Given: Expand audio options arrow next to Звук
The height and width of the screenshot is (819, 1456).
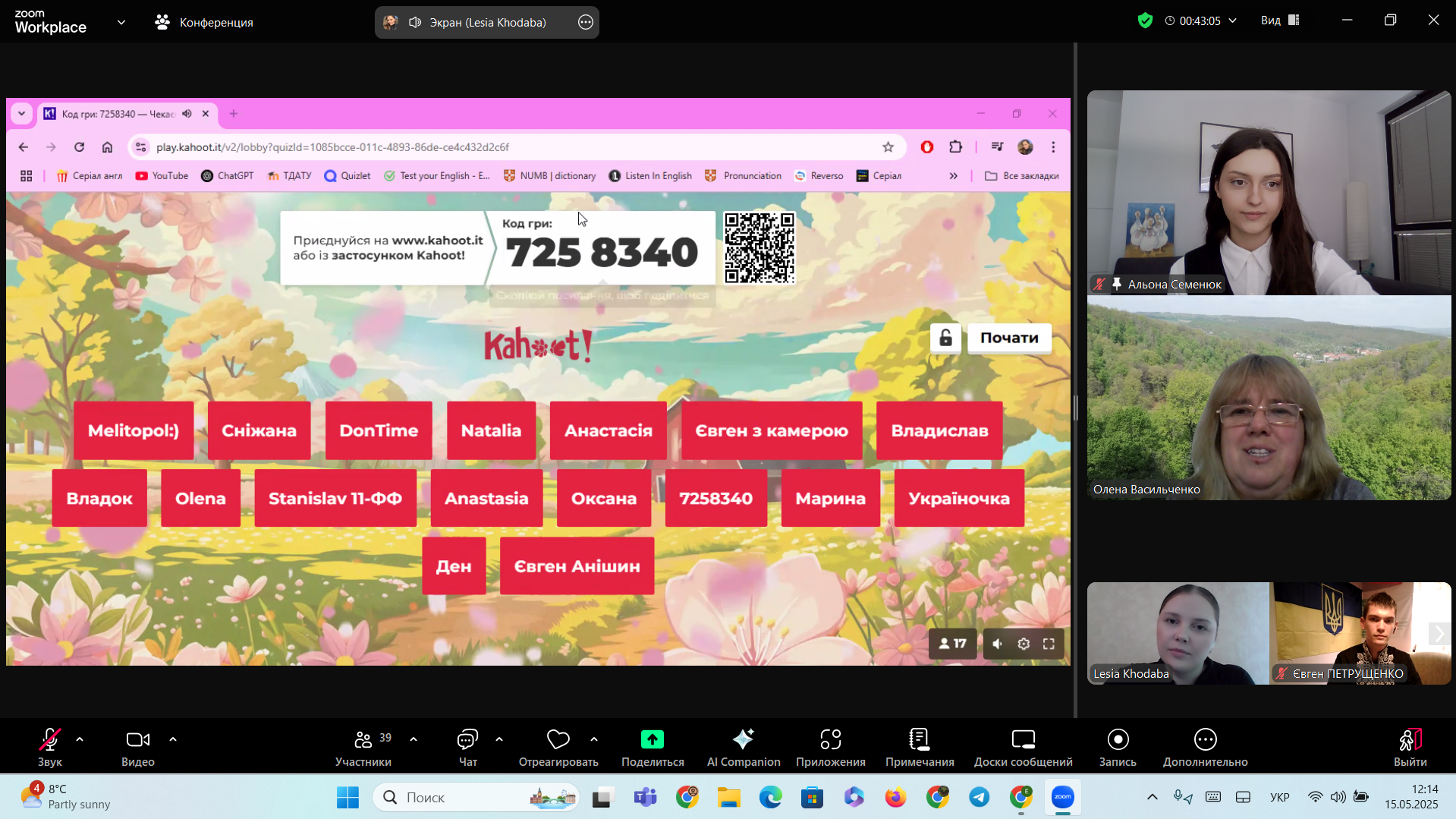Looking at the screenshot, I should pos(80,739).
